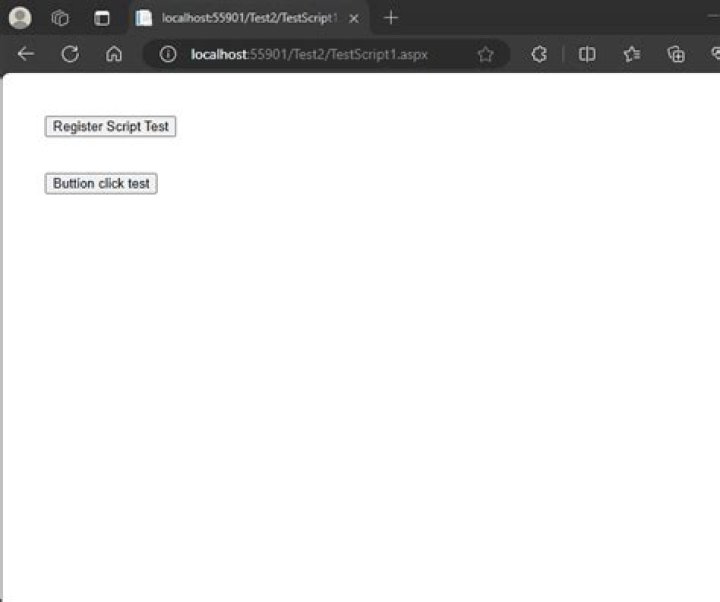720x602 pixels.
Task: Open the tab actions menu icon
Action: 101,18
